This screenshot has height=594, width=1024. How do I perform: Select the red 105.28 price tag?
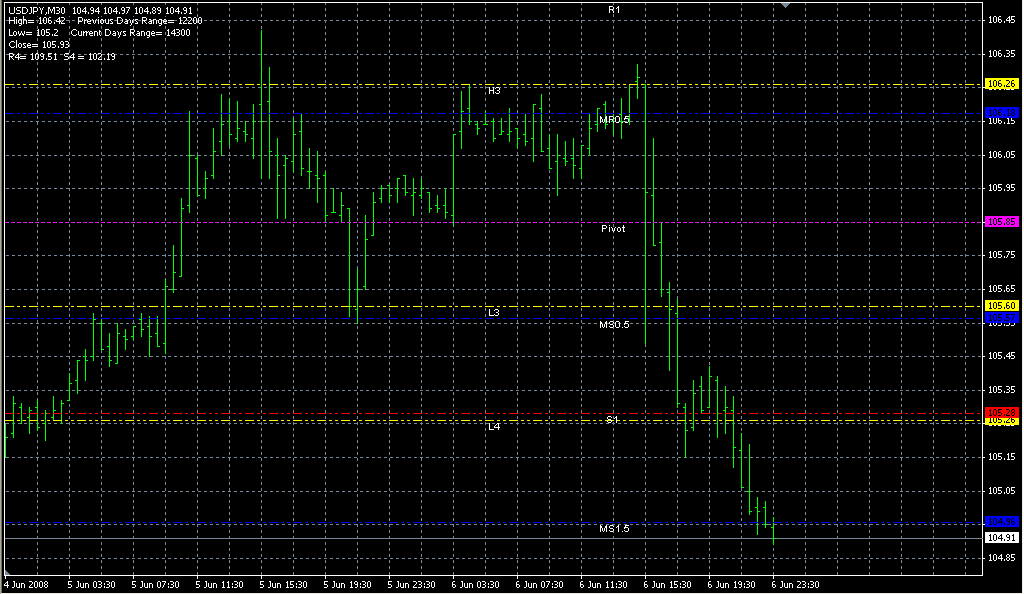(x=1002, y=412)
